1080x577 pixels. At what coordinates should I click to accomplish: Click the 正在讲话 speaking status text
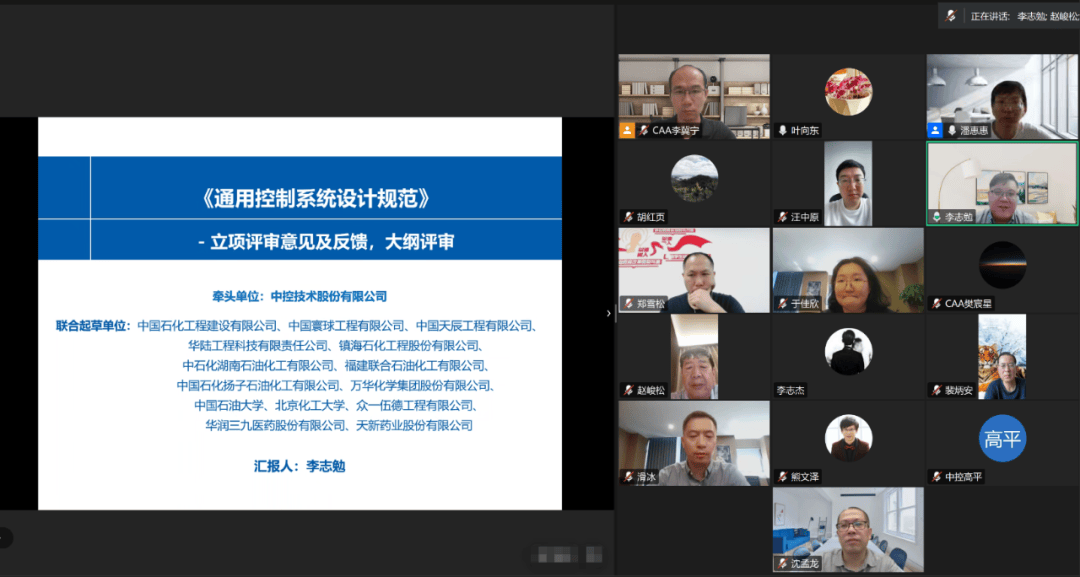[990, 17]
